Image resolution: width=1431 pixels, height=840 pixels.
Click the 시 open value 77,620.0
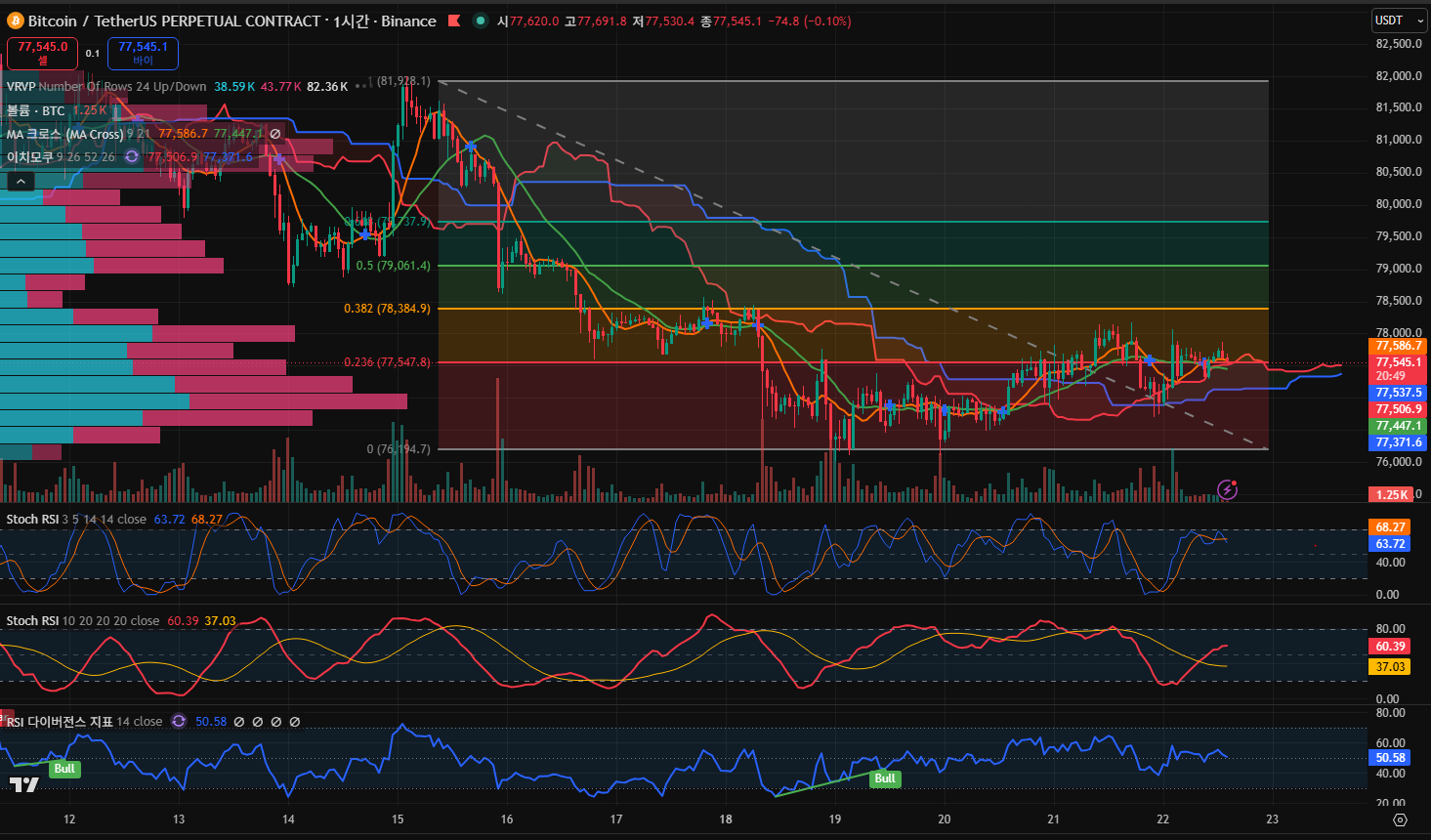coord(534,21)
